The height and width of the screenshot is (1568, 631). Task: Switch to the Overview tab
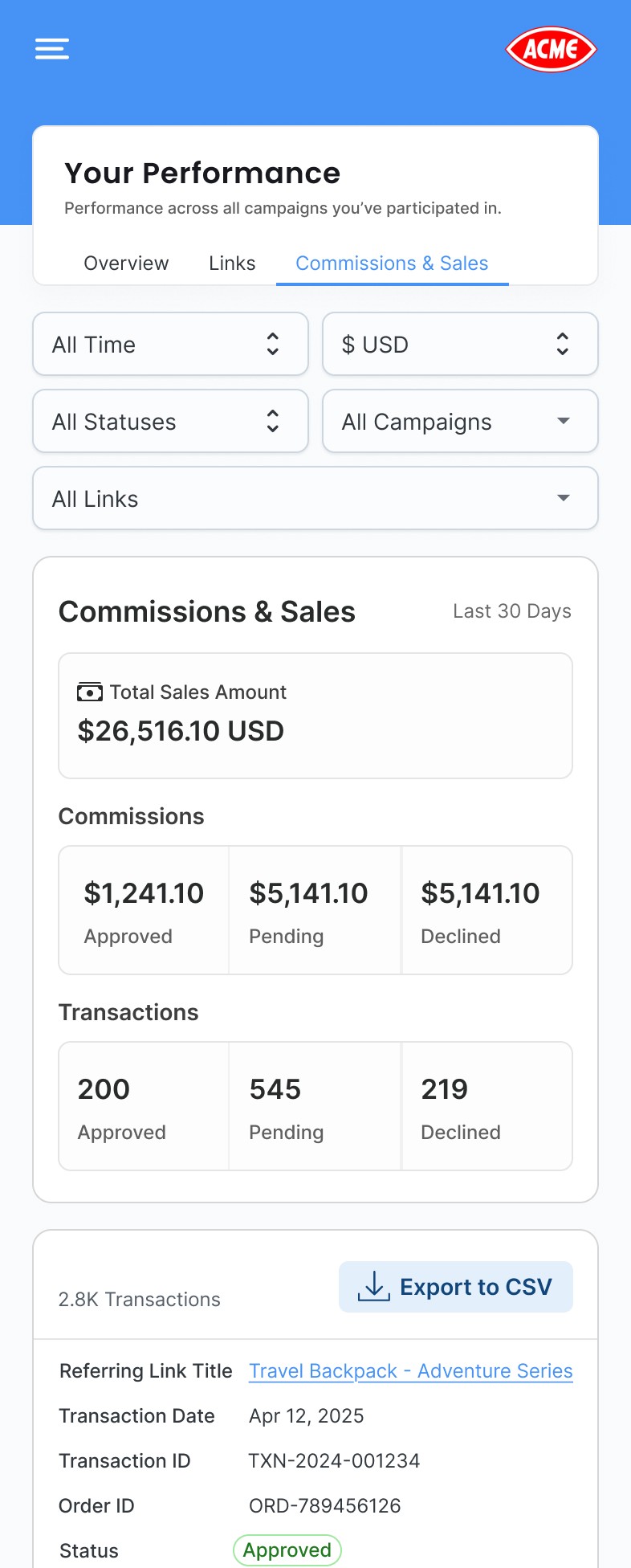(x=126, y=263)
